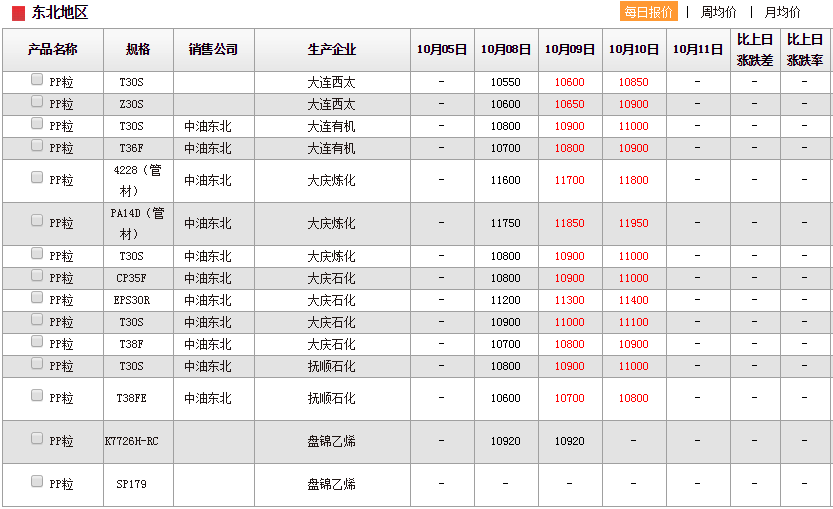Click price 10550 in first row
Viewport: 833px width, 509px height.
pyautogui.click(x=506, y=82)
